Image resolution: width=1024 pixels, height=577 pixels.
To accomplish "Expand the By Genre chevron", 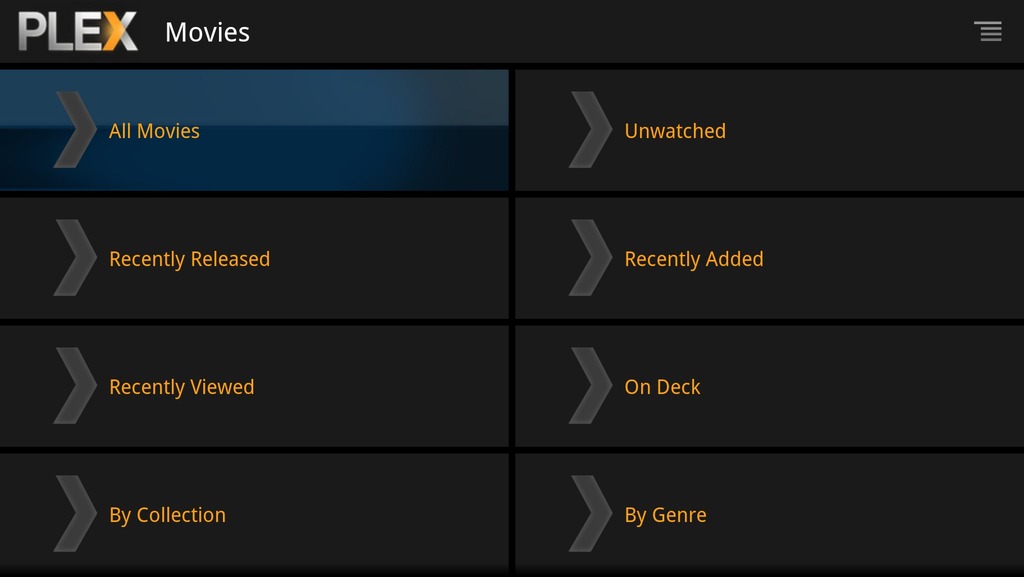I will [590, 514].
